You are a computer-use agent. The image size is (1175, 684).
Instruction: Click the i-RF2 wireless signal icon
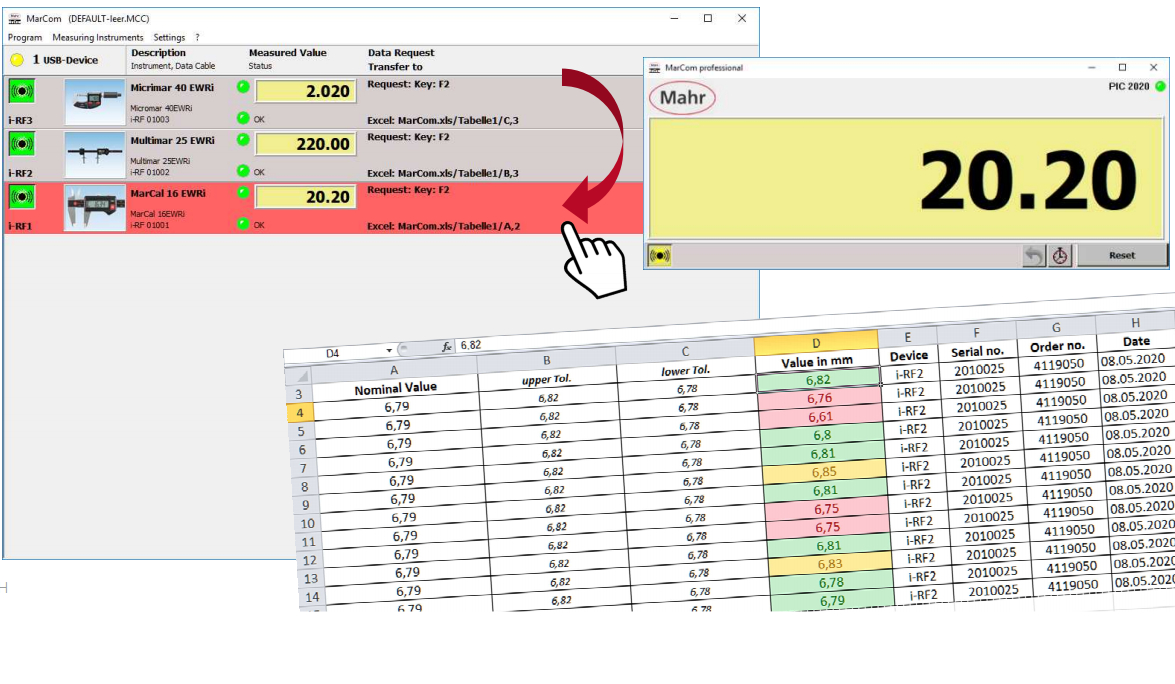(21, 144)
